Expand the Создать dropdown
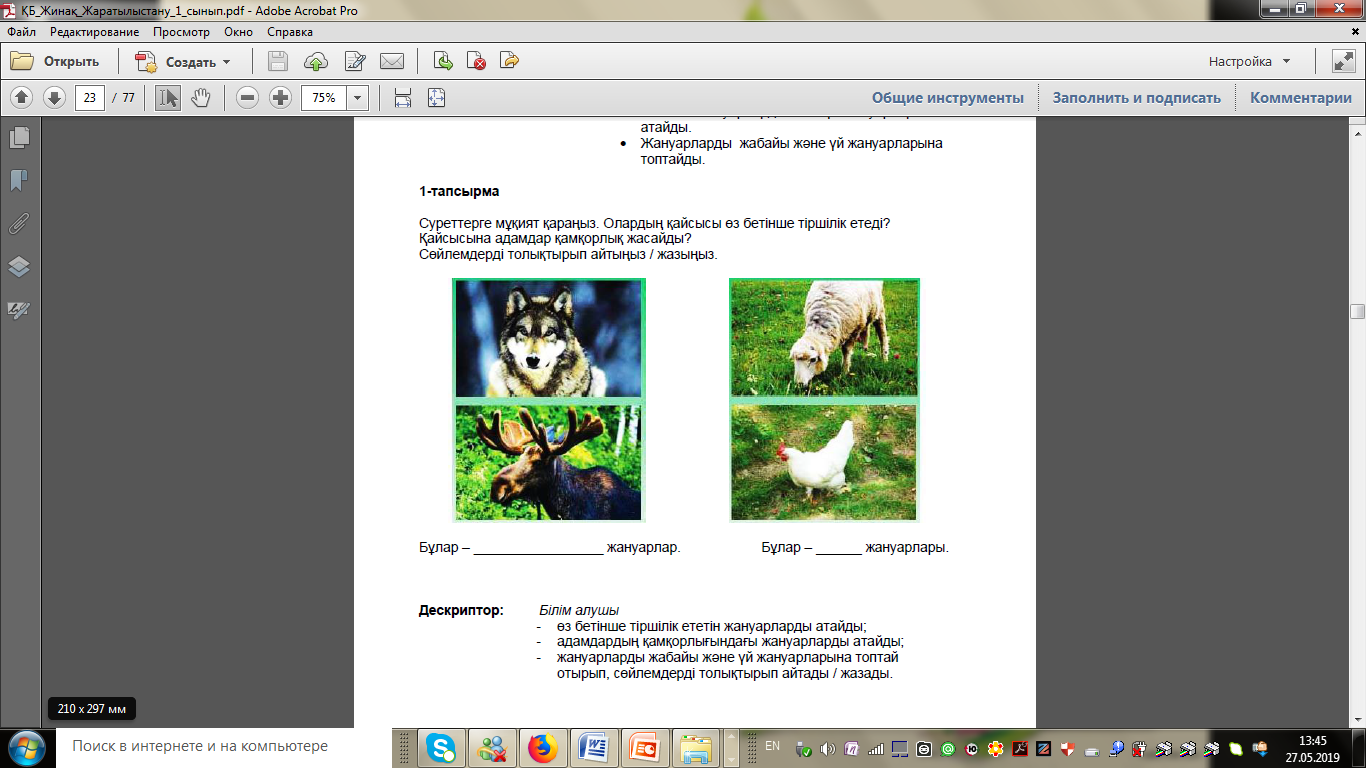Viewport: 1366px width, 768px height. click(x=226, y=62)
